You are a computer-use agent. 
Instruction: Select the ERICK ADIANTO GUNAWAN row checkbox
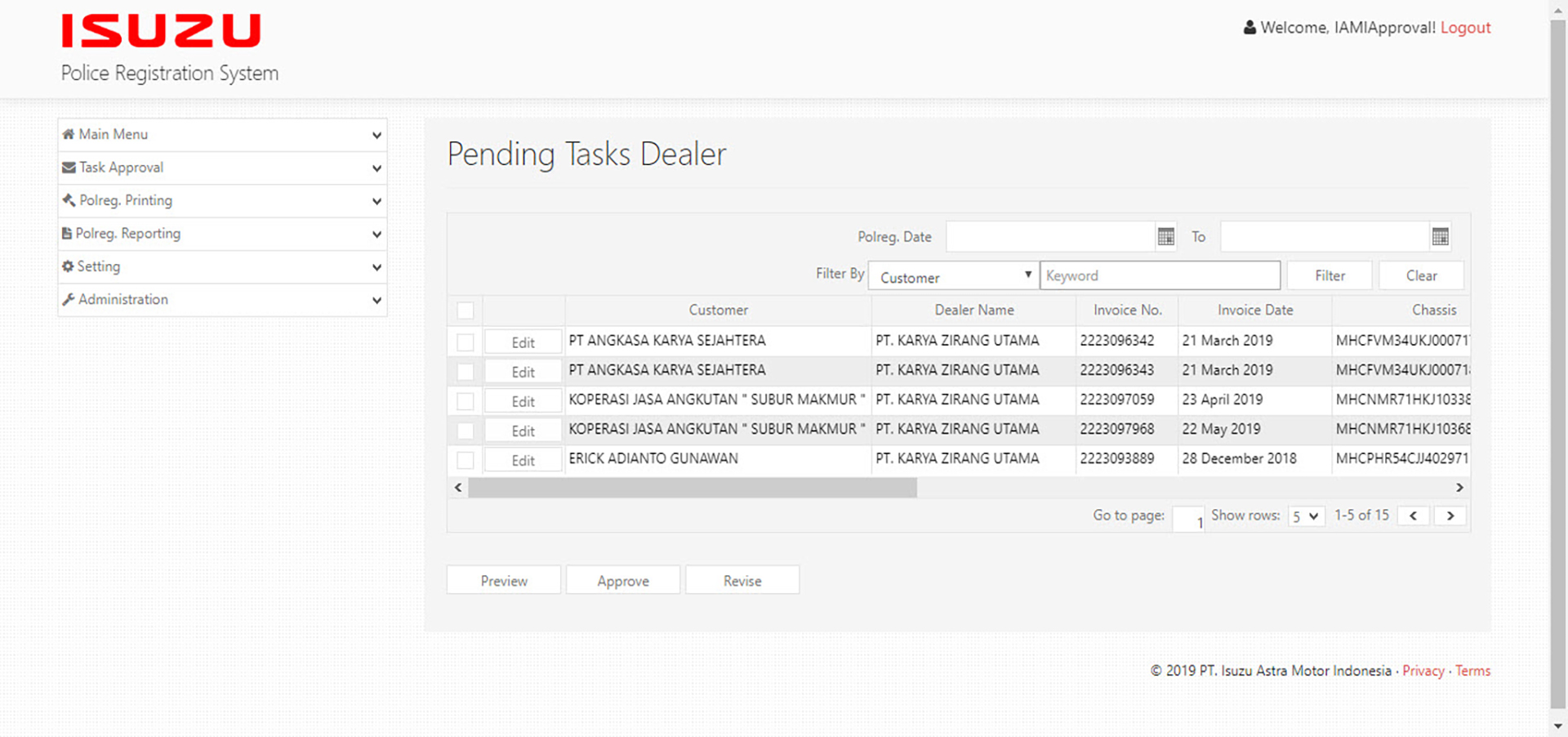point(465,460)
